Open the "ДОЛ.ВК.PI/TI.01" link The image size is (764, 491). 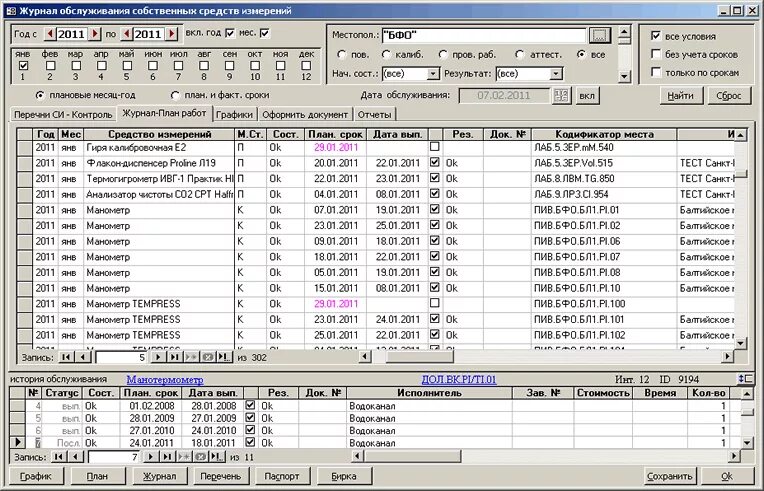(x=458, y=379)
